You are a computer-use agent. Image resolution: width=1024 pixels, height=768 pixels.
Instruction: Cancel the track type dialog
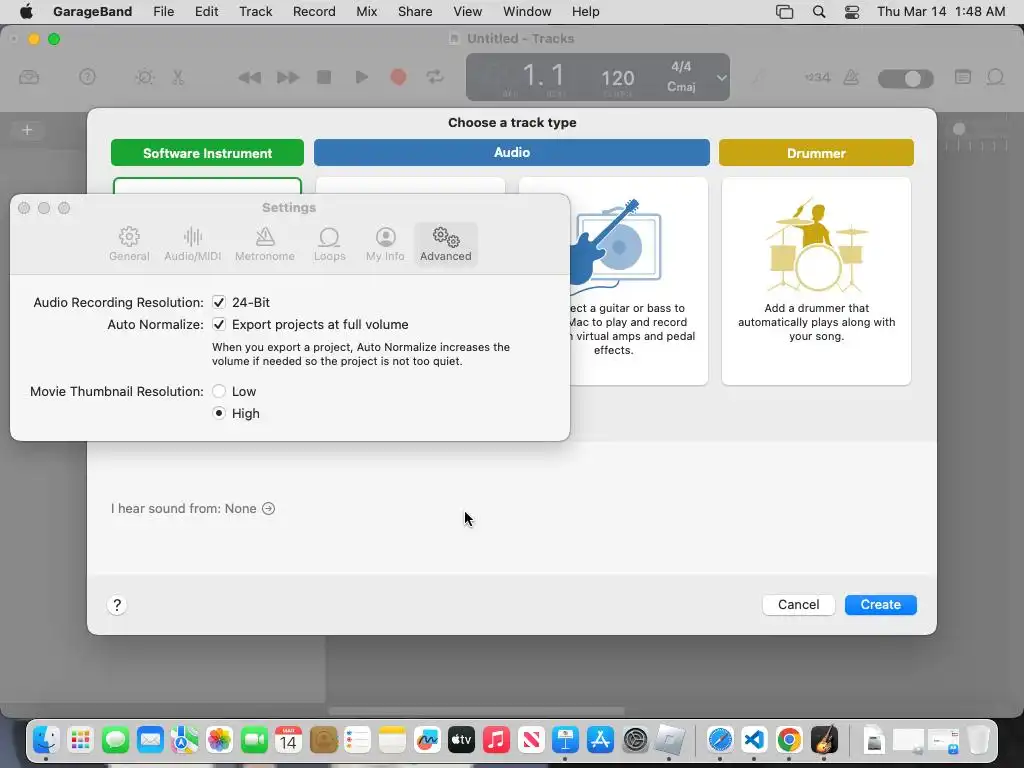coord(798,605)
